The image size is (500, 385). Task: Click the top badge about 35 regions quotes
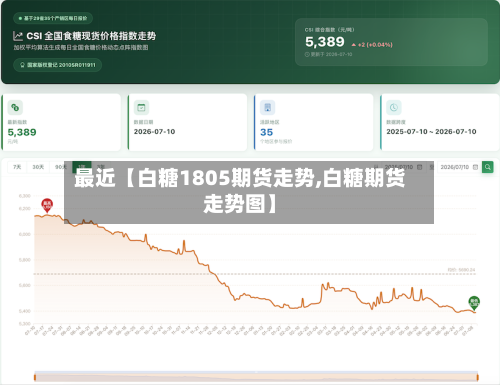point(53,18)
